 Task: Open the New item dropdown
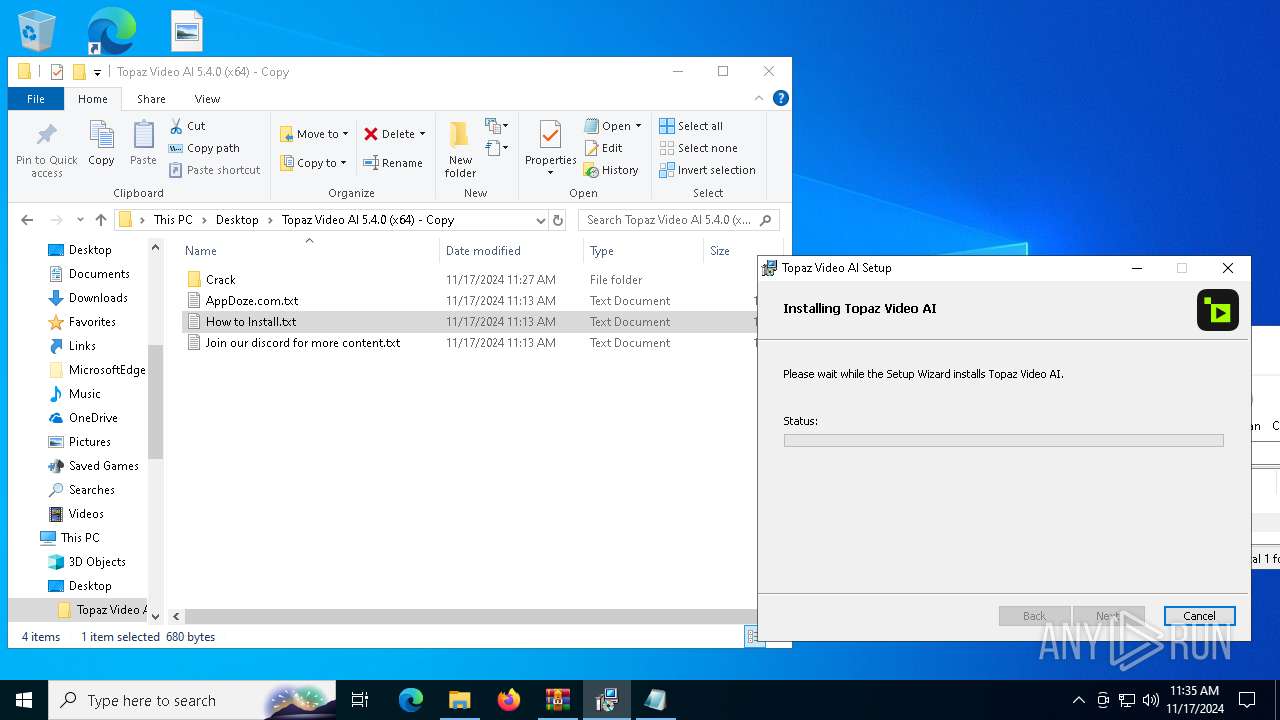click(497, 126)
